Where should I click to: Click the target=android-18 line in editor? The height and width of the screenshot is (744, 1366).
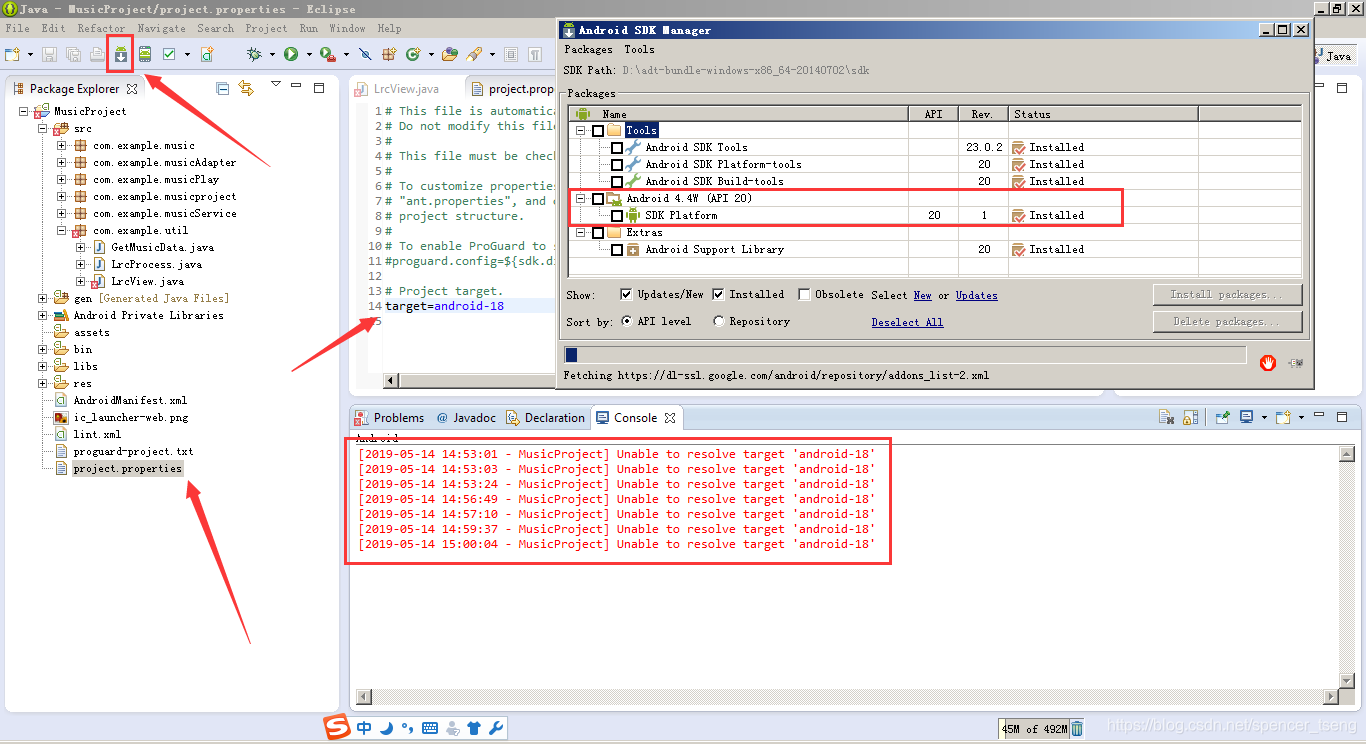coord(444,306)
